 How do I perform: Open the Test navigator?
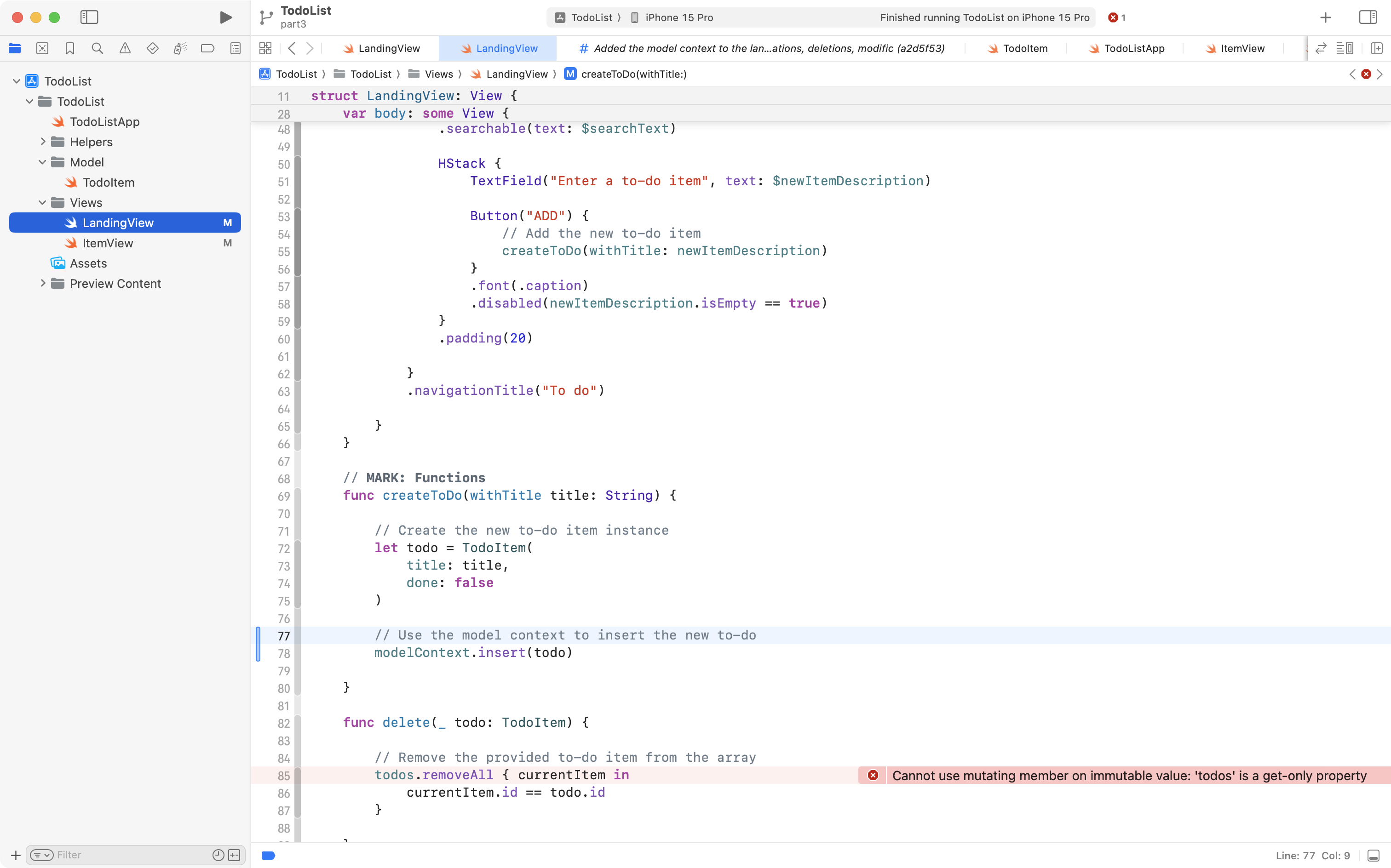pos(153,48)
